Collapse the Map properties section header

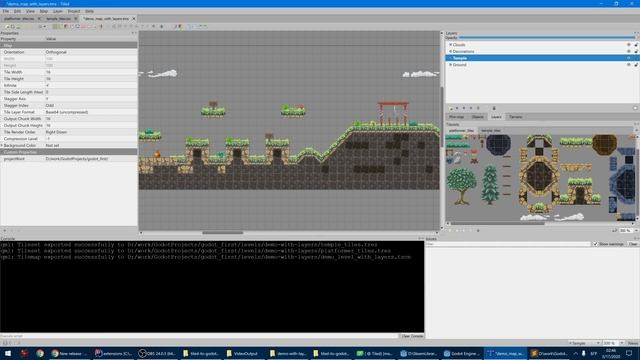coord(69,45)
